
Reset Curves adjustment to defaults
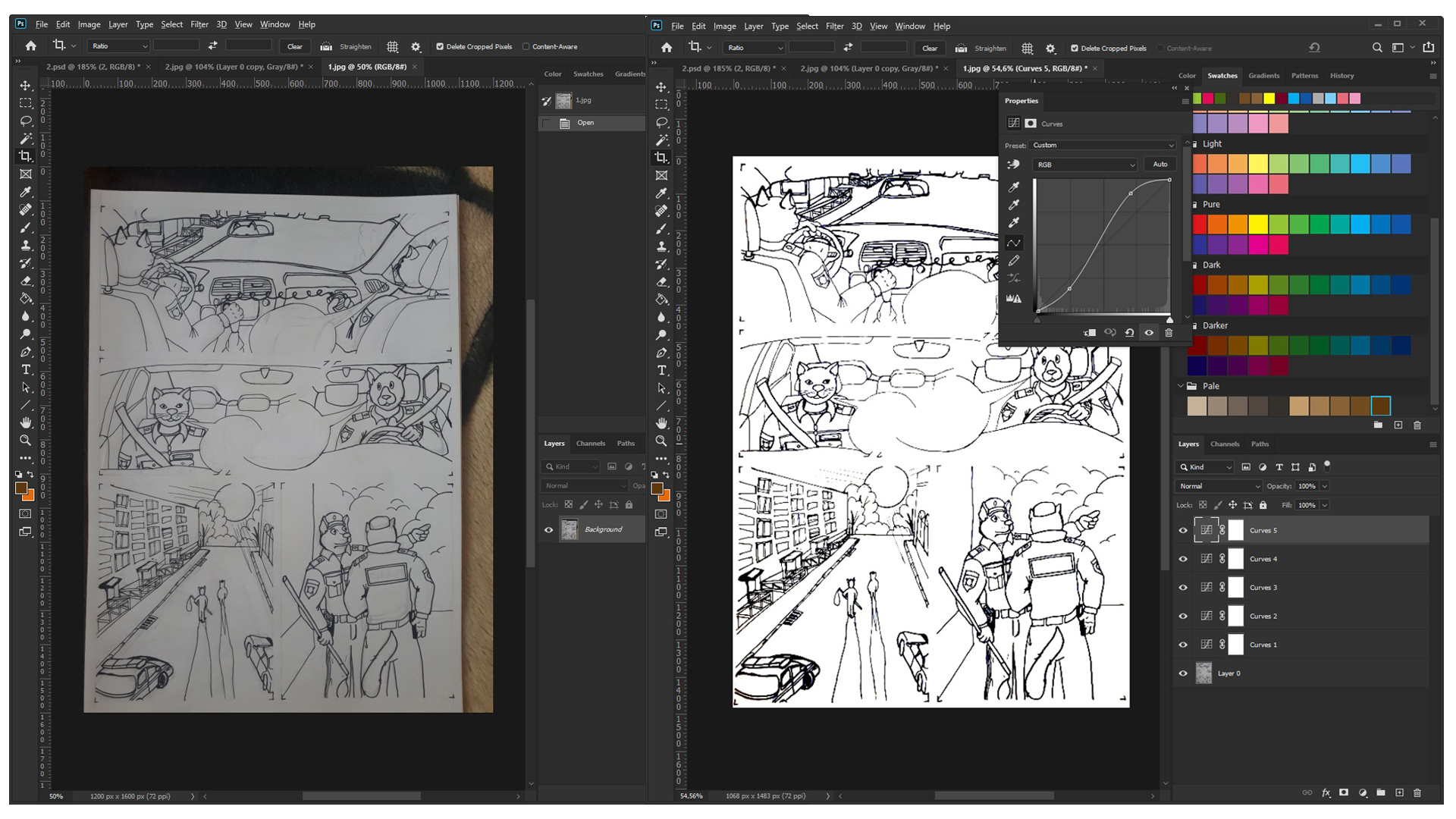pyautogui.click(x=1129, y=333)
